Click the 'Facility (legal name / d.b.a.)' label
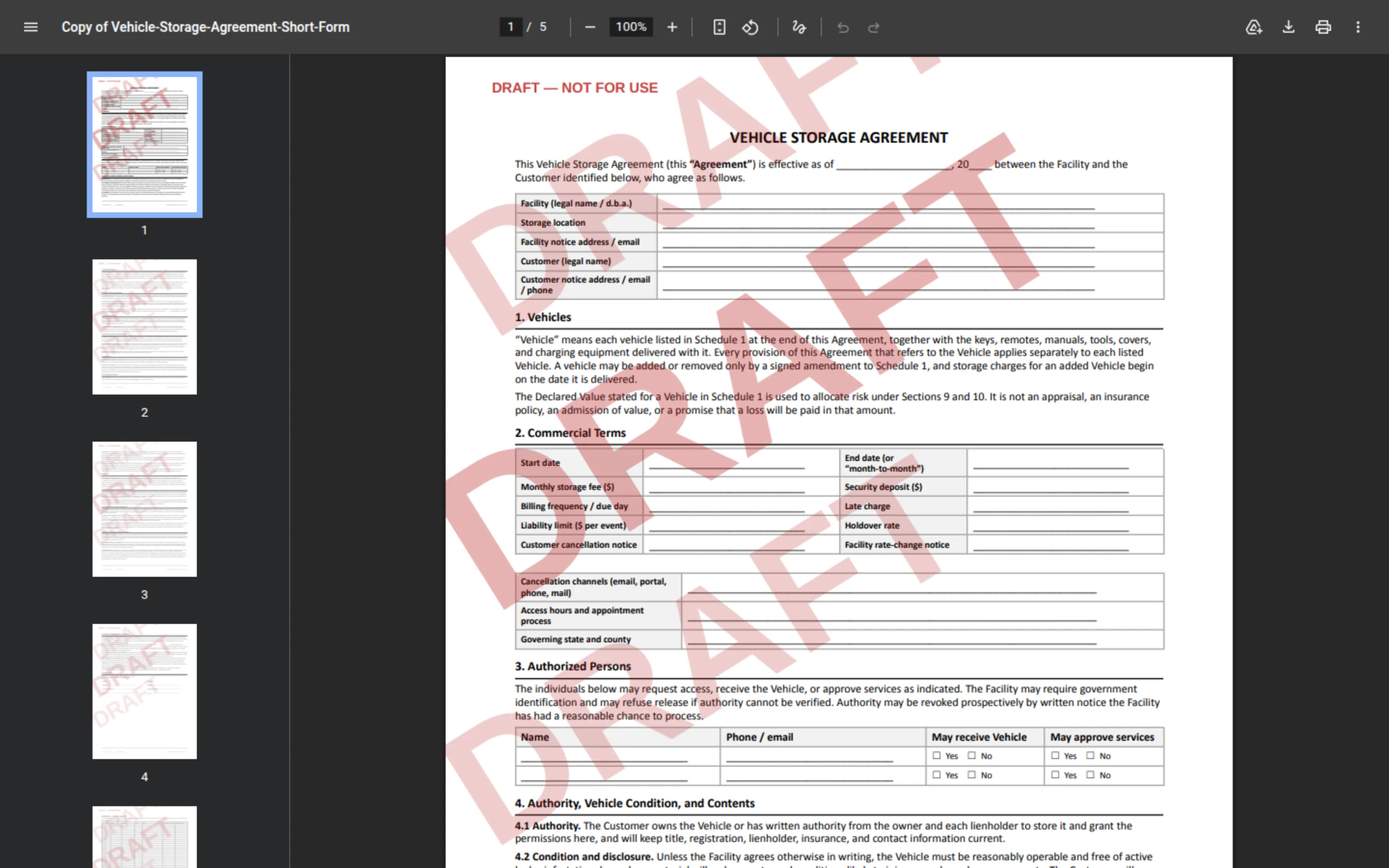1389x868 pixels. tap(576, 203)
